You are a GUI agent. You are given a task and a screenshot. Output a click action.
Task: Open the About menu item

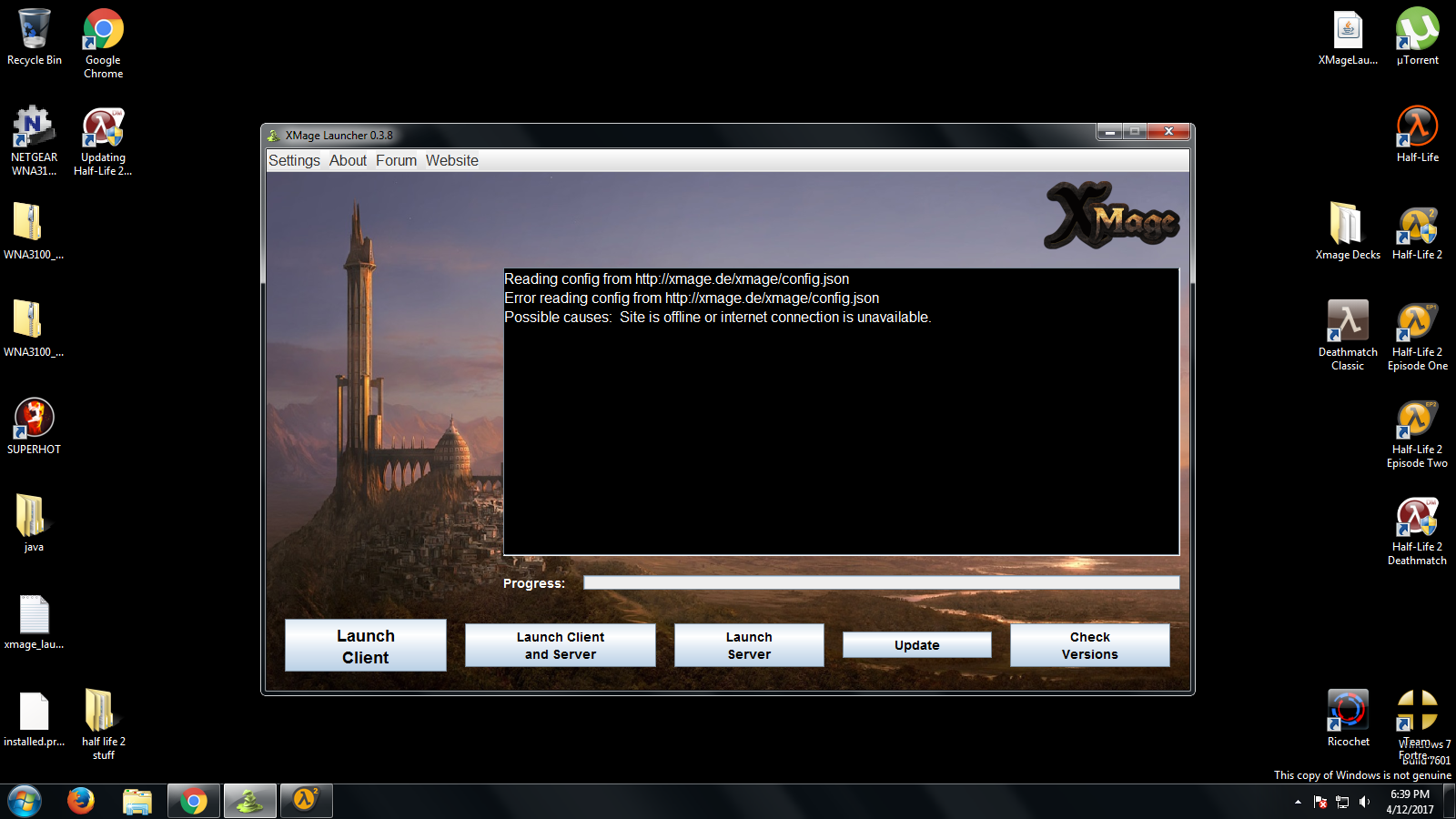pyautogui.click(x=348, y=160)
